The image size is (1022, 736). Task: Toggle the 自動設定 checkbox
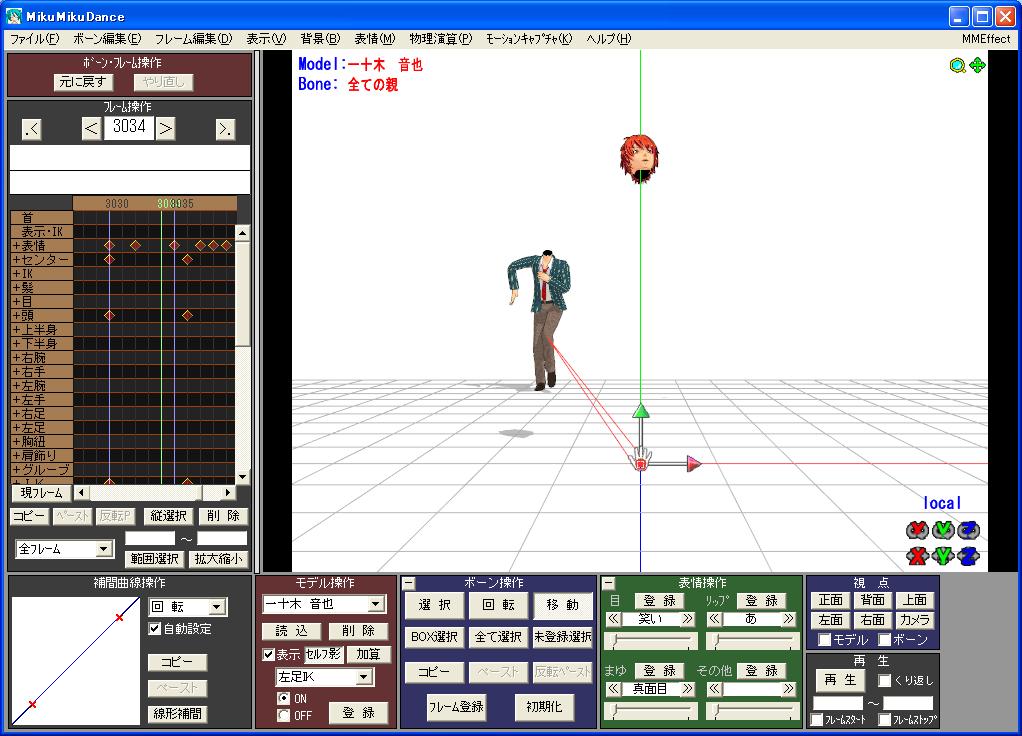click(154, 629)
